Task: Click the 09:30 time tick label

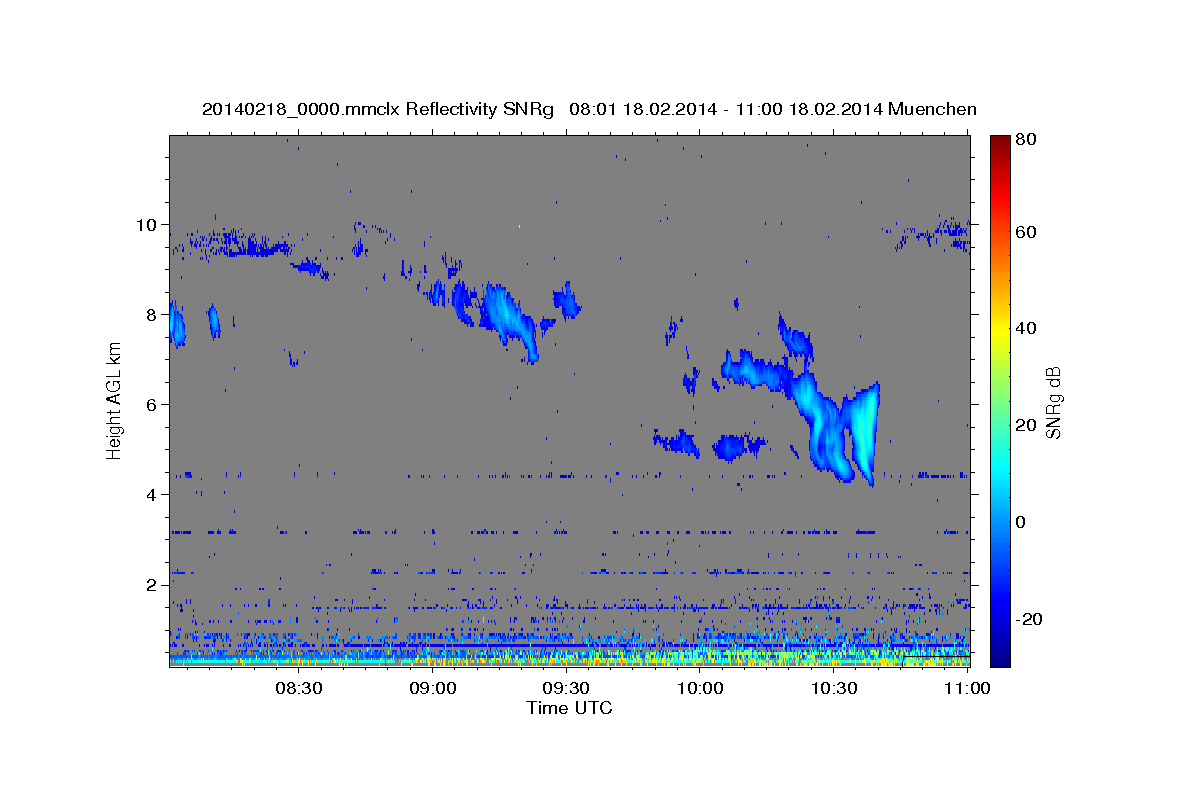Action: [x=566, y=688]
